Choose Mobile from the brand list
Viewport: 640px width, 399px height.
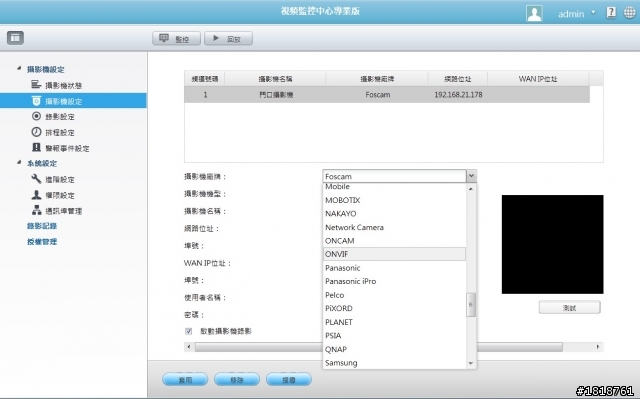point(394,187)
